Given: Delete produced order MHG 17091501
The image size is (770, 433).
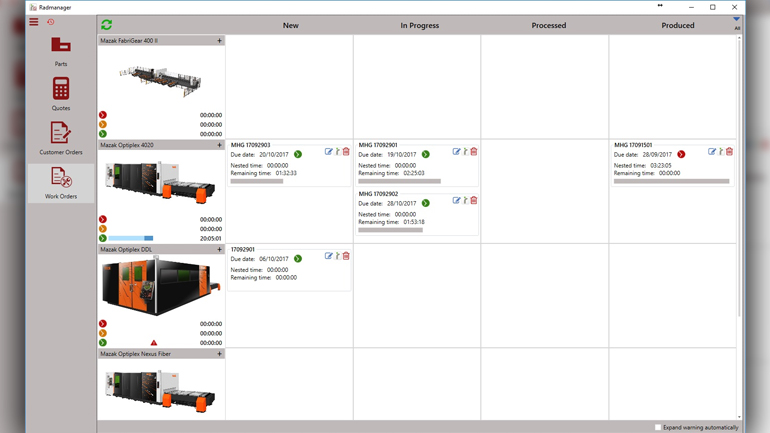Looking at the screenshot, I should (x=729, y=152).
